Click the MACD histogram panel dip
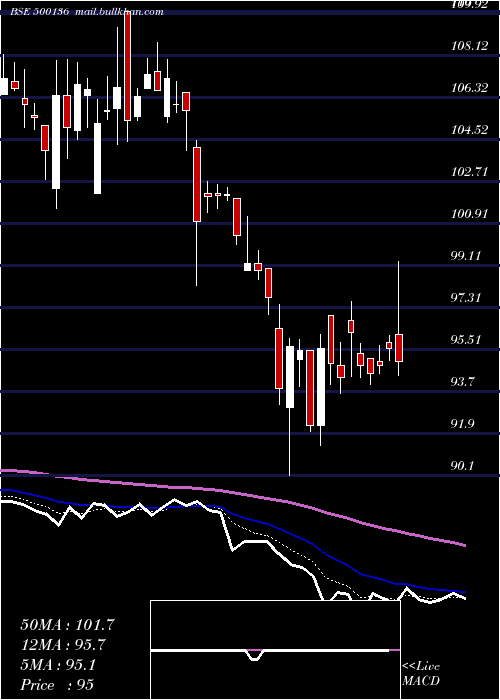Image resolution: width=500 pixels, height=700 pixels. [x=254, y=655]
